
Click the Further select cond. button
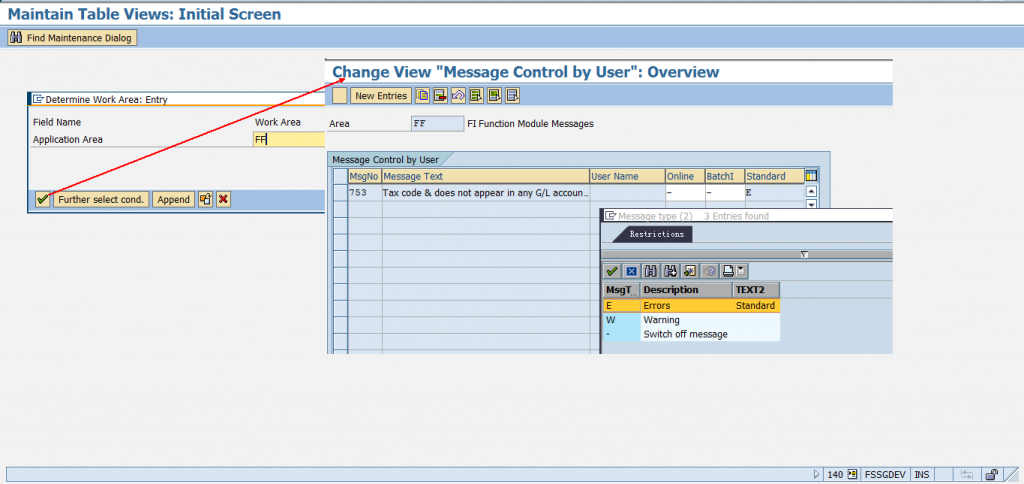(101, 200)
